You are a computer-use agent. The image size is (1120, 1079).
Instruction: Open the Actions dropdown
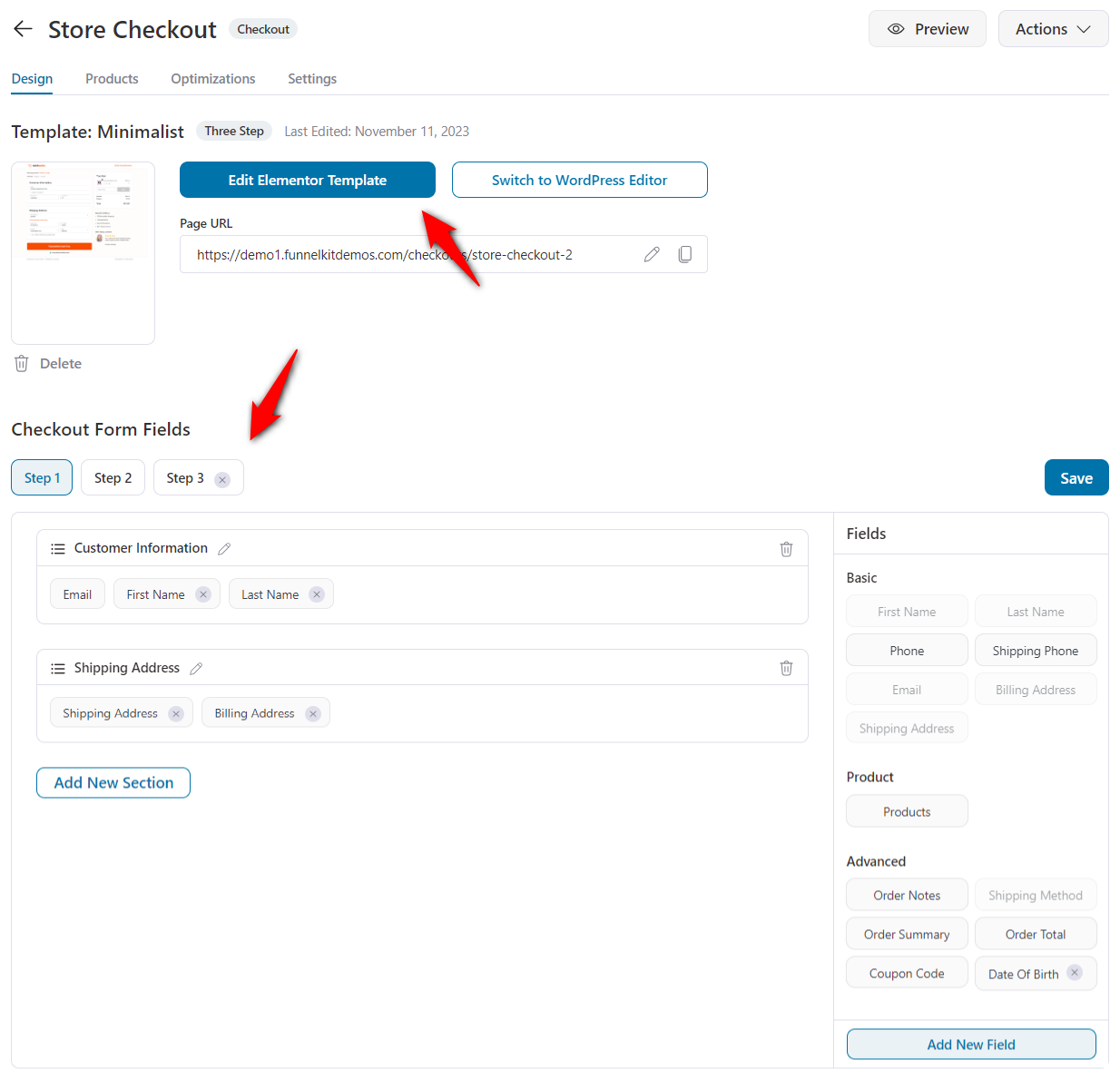click(x=1053, y=28)
